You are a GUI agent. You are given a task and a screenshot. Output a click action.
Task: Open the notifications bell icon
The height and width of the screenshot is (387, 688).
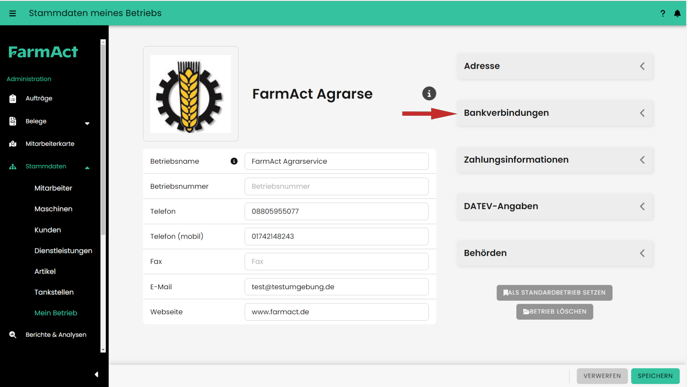(x=677, y=13)
